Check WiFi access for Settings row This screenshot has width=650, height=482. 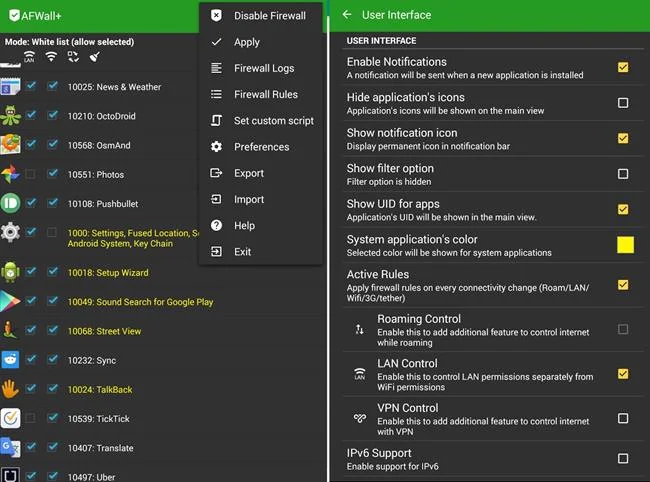point(52,232)
